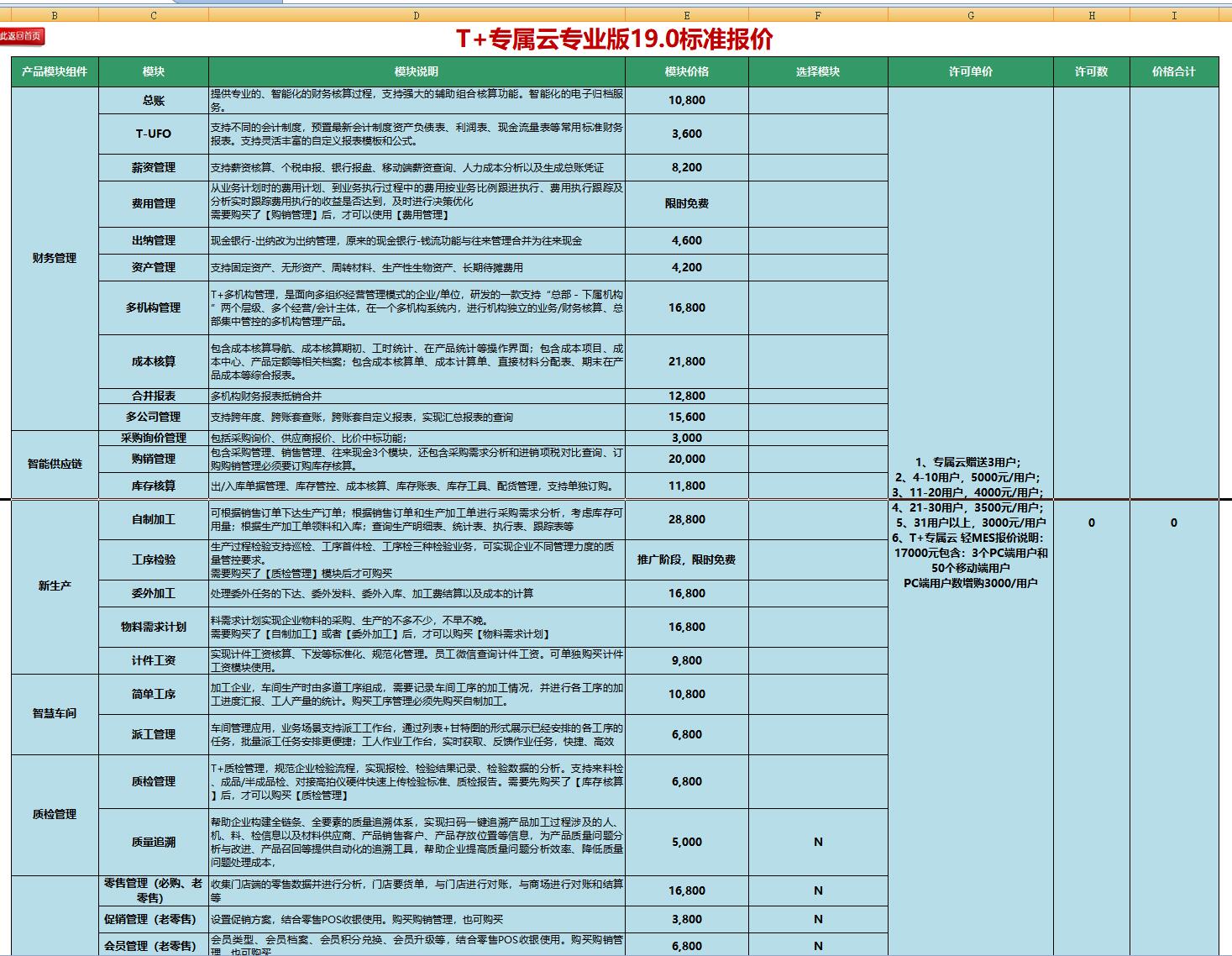1232x956 pixels.
Task: Click the 选择模块 header cell
Action: pos(818,71)
